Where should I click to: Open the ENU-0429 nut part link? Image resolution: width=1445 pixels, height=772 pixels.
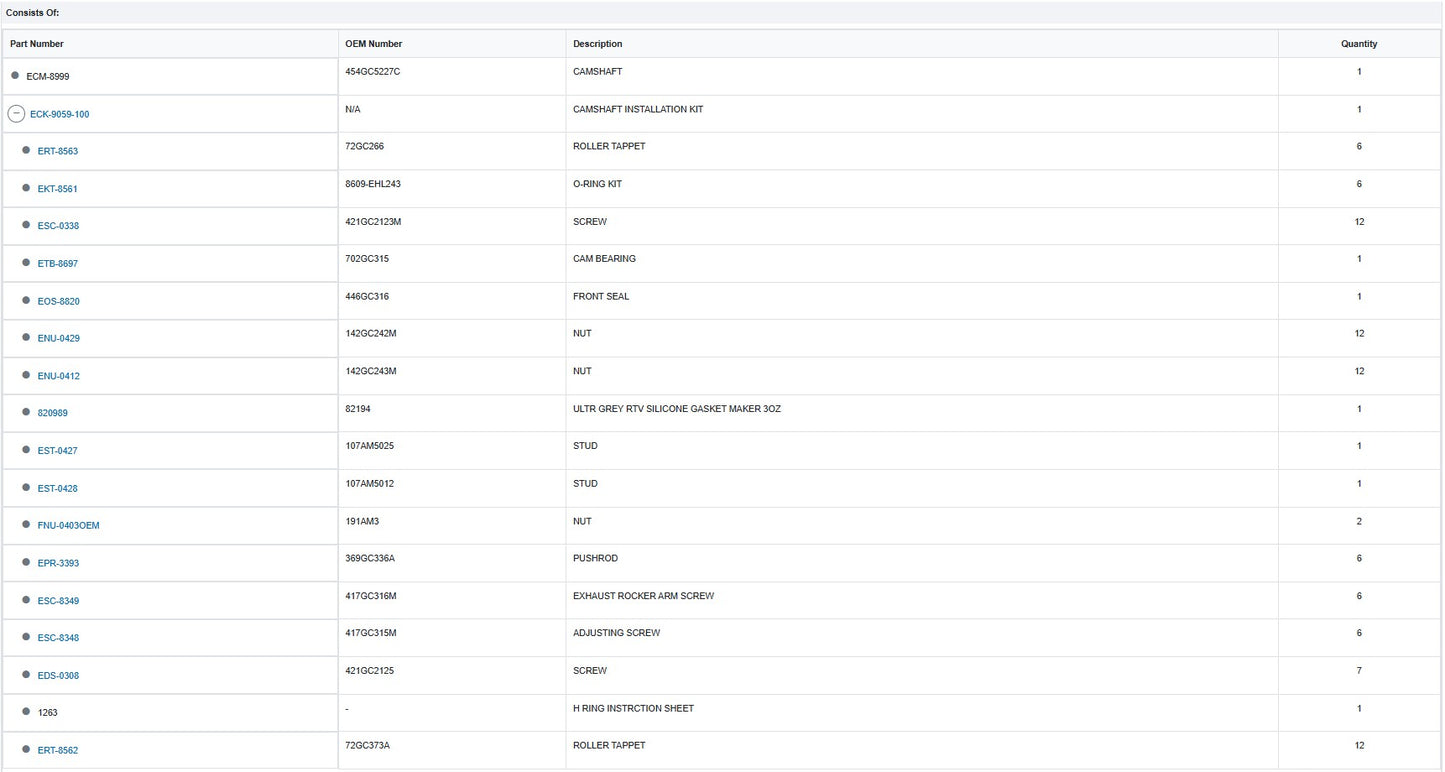tap(59, 338)
